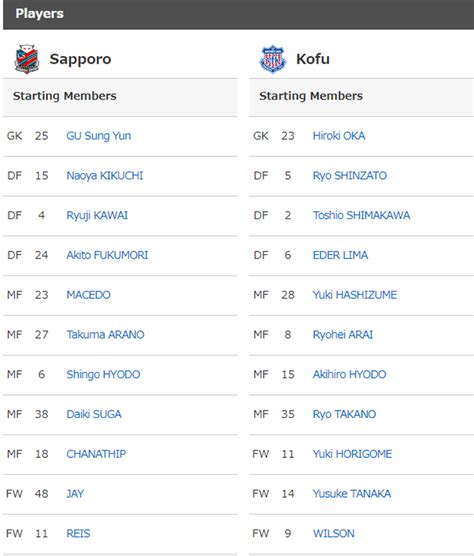
Task: Click Yusuke TANAKA forward link
Action: pyautogui.click(x=352, y=493)
